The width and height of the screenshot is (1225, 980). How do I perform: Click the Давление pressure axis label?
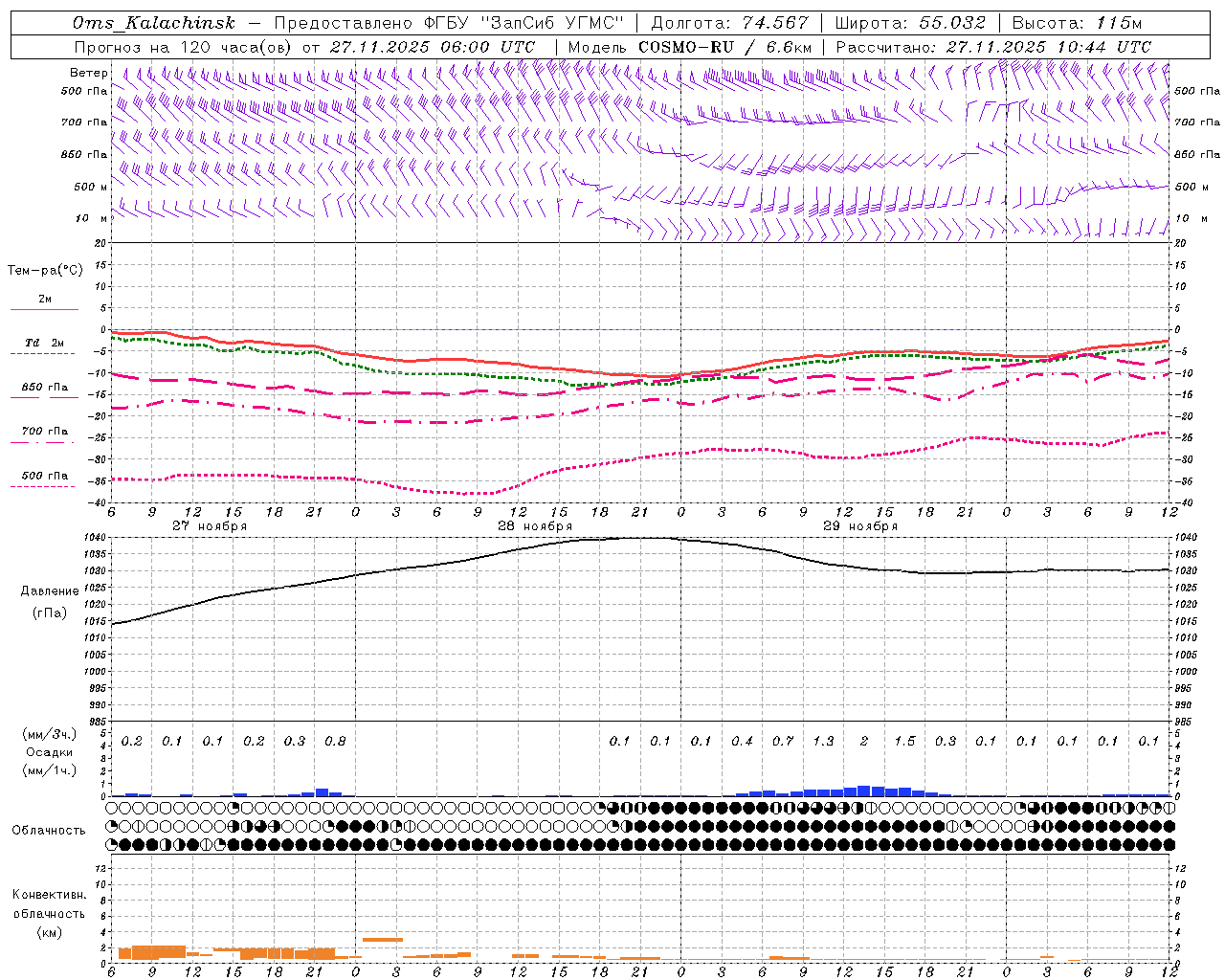point(50,591)
